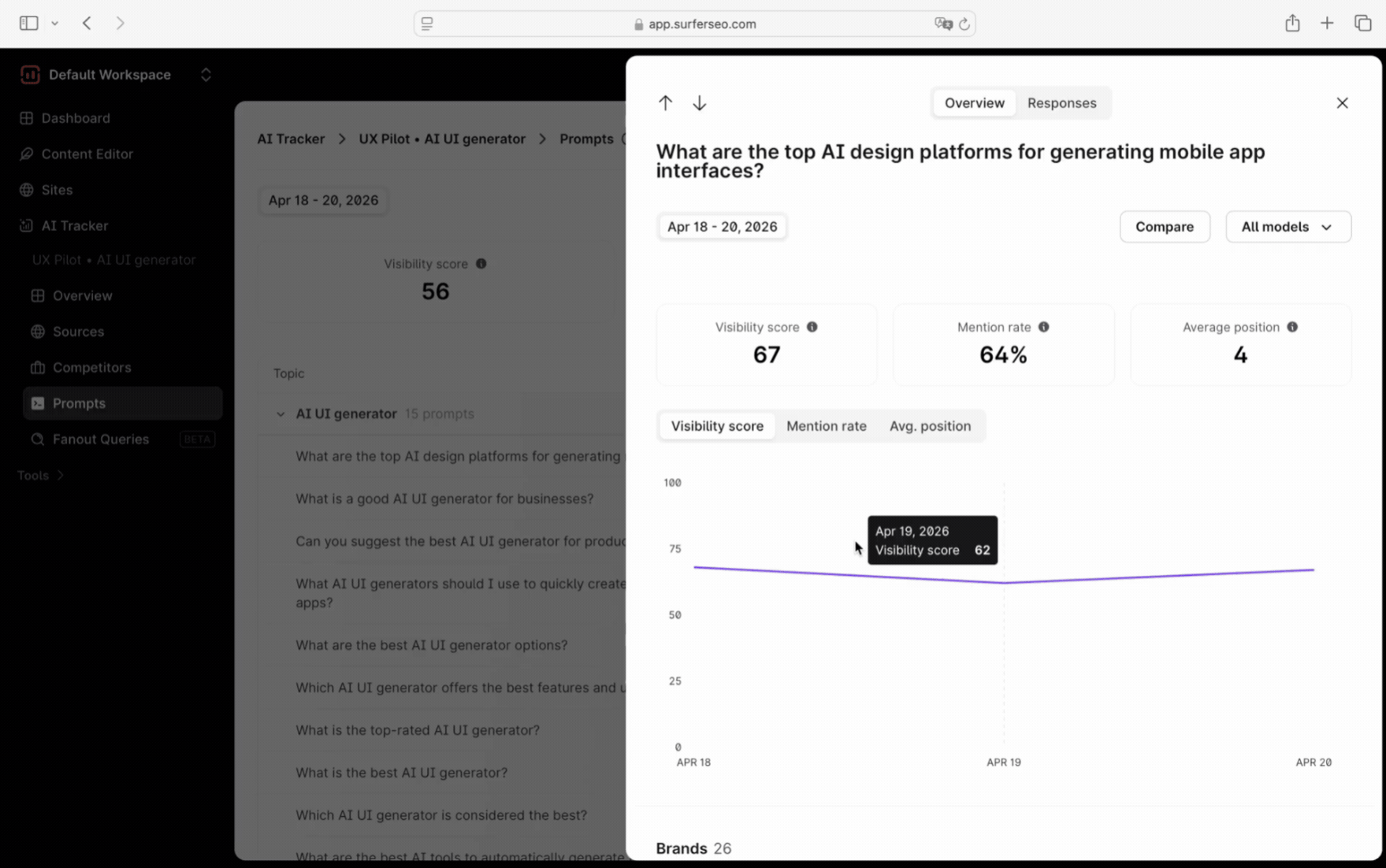Click the browser page reload icon
The image size is (1386, 868).
[x=964, y=24]
